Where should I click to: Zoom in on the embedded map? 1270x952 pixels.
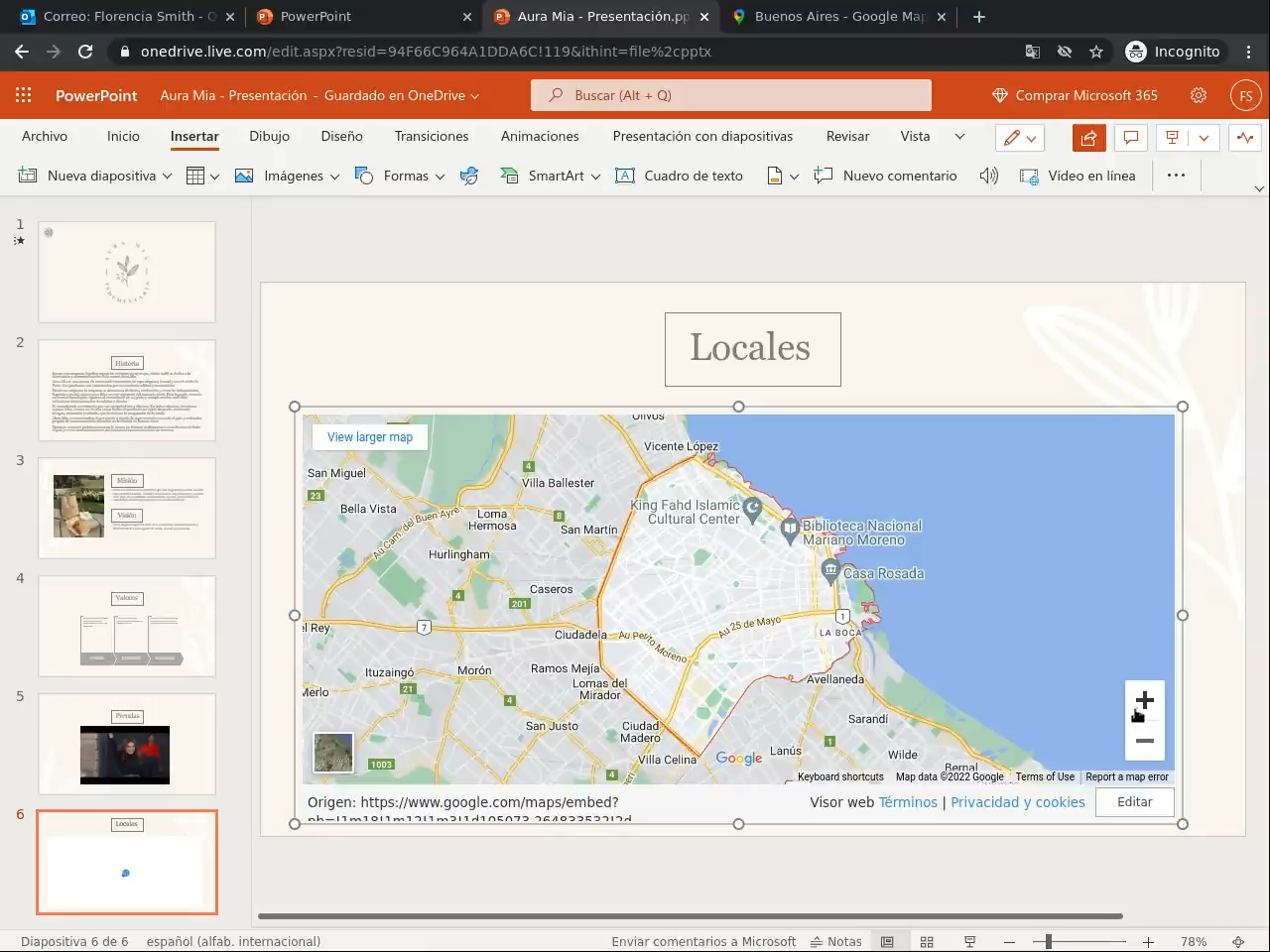(1144, 701)
